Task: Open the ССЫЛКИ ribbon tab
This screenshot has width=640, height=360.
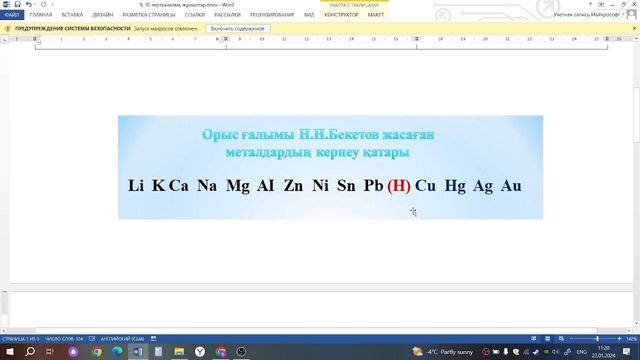Action: click(195, 15)
